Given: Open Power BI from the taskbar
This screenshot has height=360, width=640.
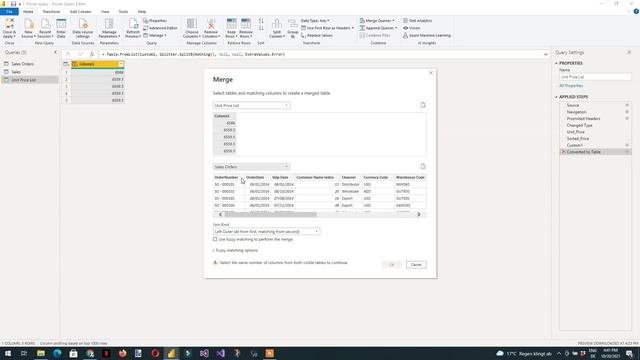Looking at the screenshot, I should click(x=171, y=353).
